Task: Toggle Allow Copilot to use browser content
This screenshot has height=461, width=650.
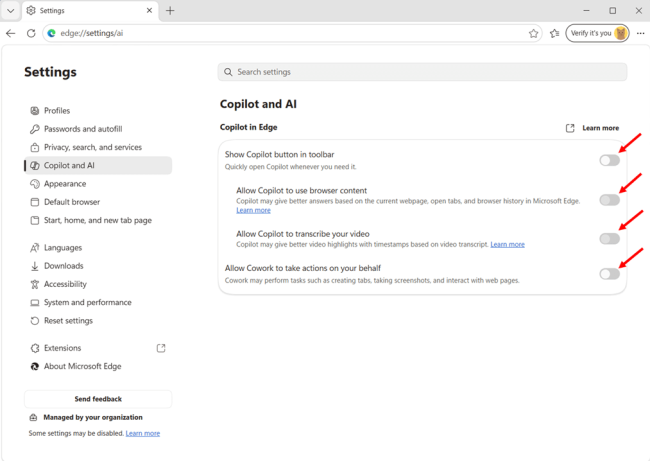Action: coord(609,200)
